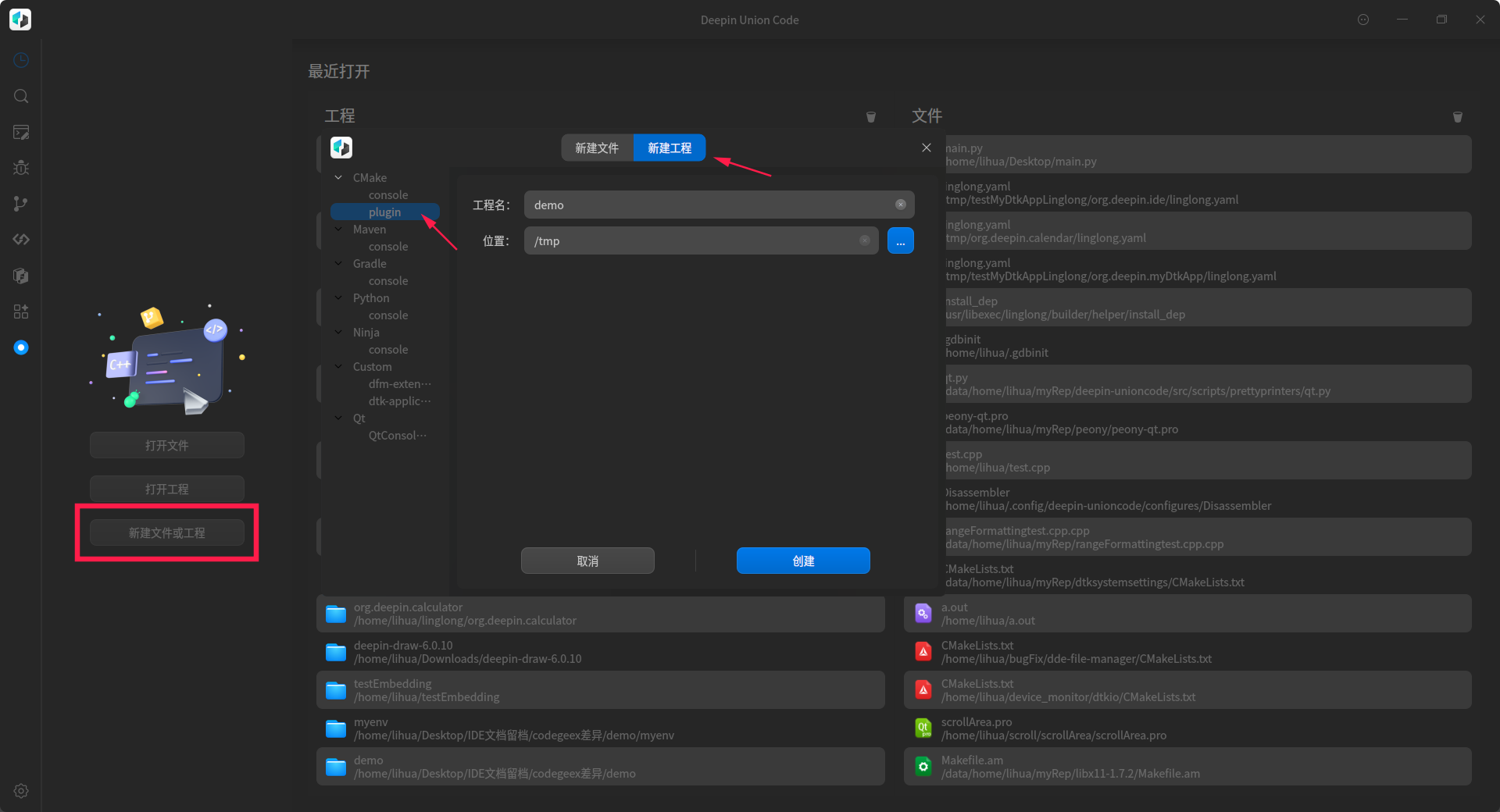This screenshot has width=1500, height=812.
Task: Clear recent projects with the trash icon
Action: point(871,117)
